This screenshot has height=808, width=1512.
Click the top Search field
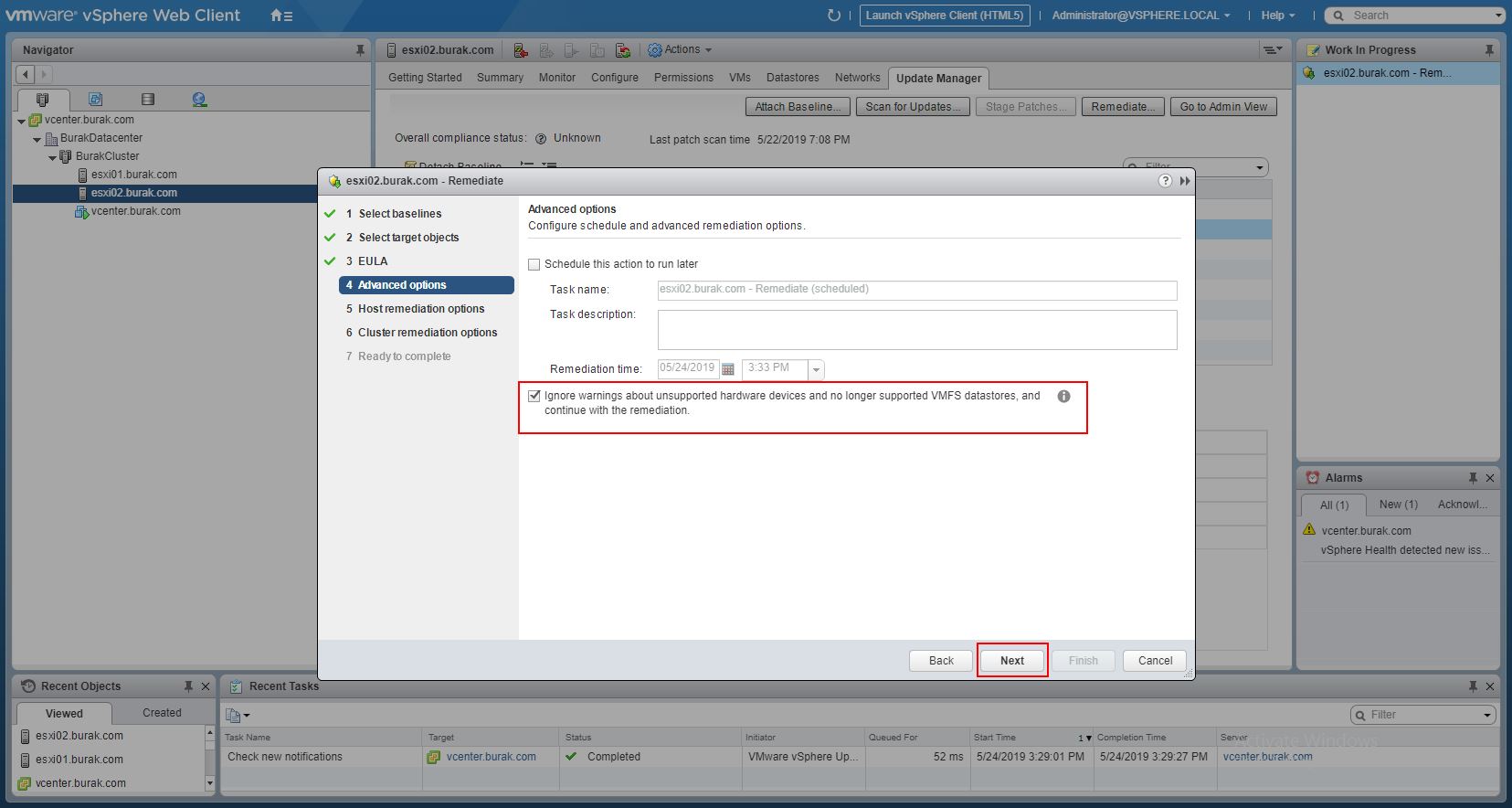1414,16
